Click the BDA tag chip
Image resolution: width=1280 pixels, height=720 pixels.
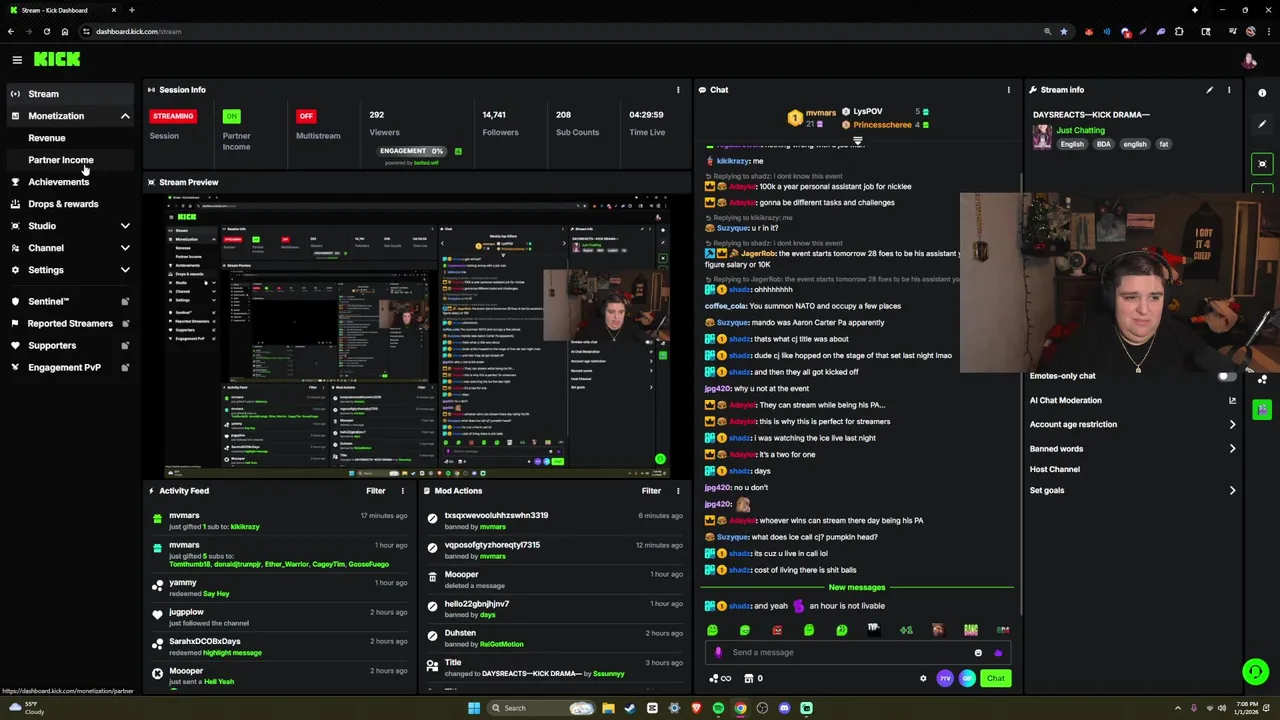[1104, 144]
